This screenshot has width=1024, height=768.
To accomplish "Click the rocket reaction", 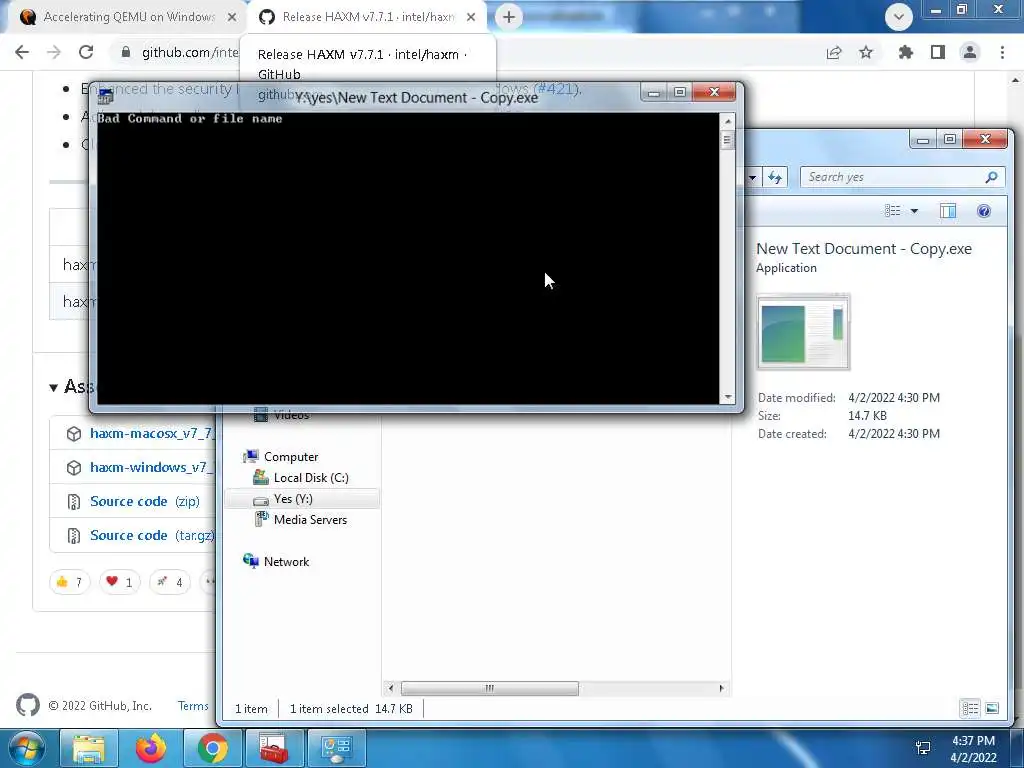I will click(x=170, y=582).
